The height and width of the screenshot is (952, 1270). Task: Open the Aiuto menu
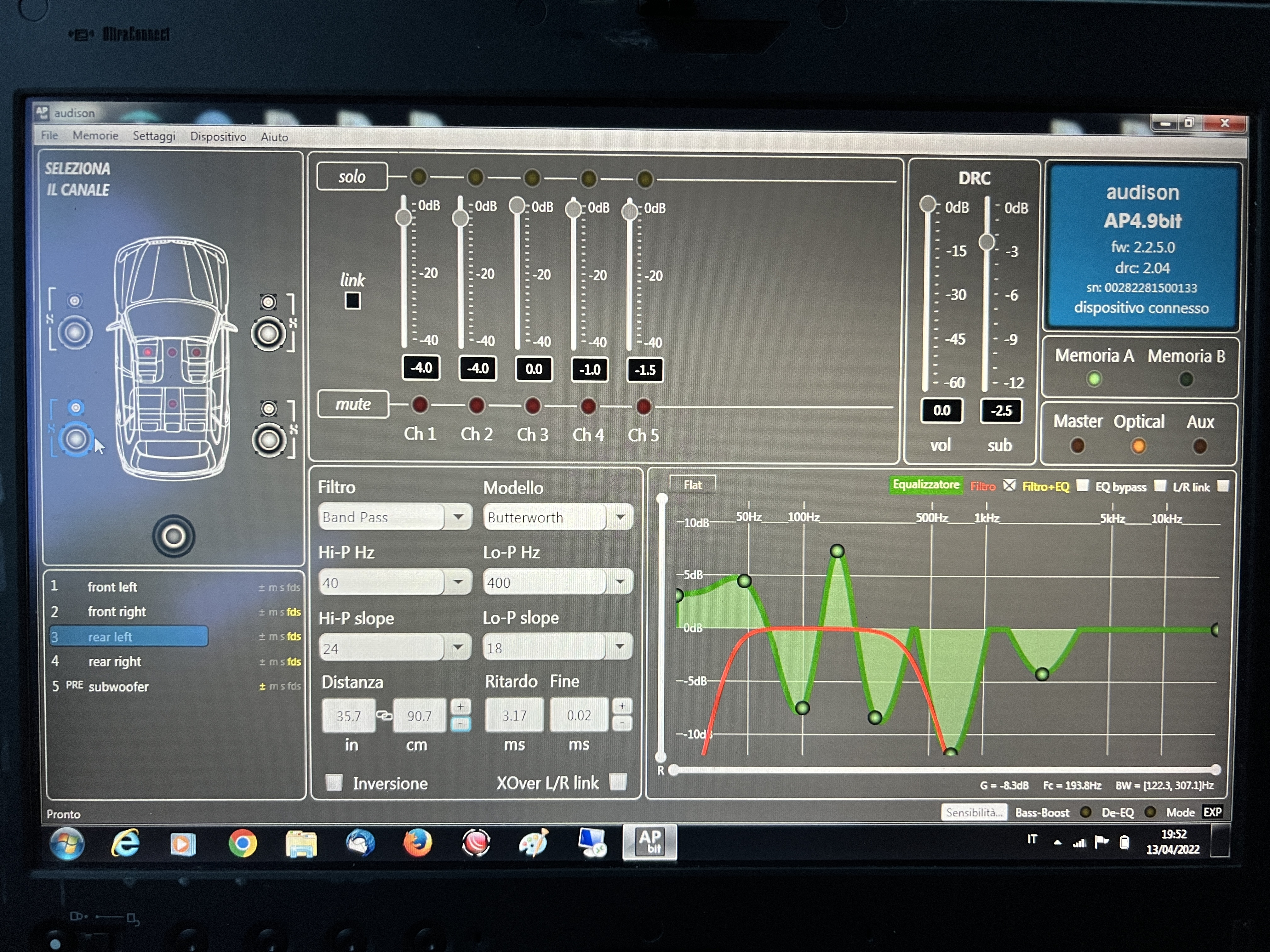click(274, 137)
